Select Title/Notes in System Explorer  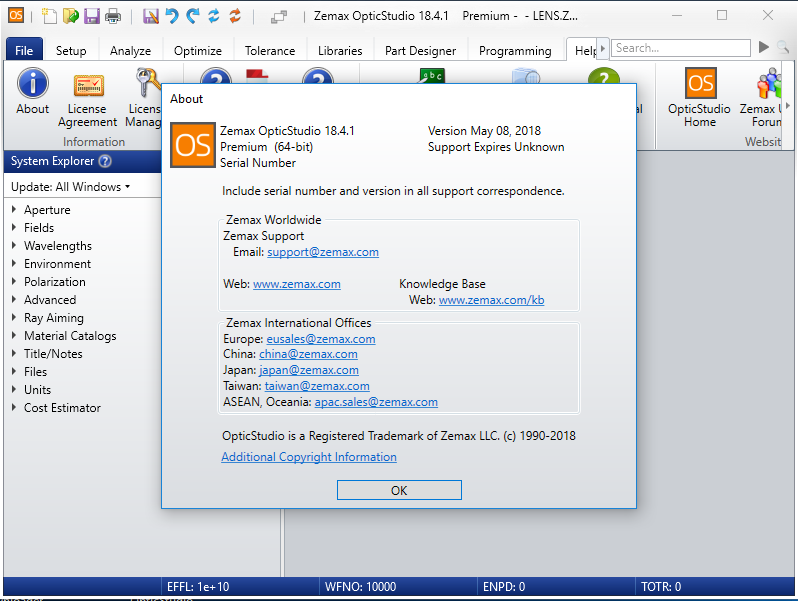pyautogui.click(x=53, y=354)
